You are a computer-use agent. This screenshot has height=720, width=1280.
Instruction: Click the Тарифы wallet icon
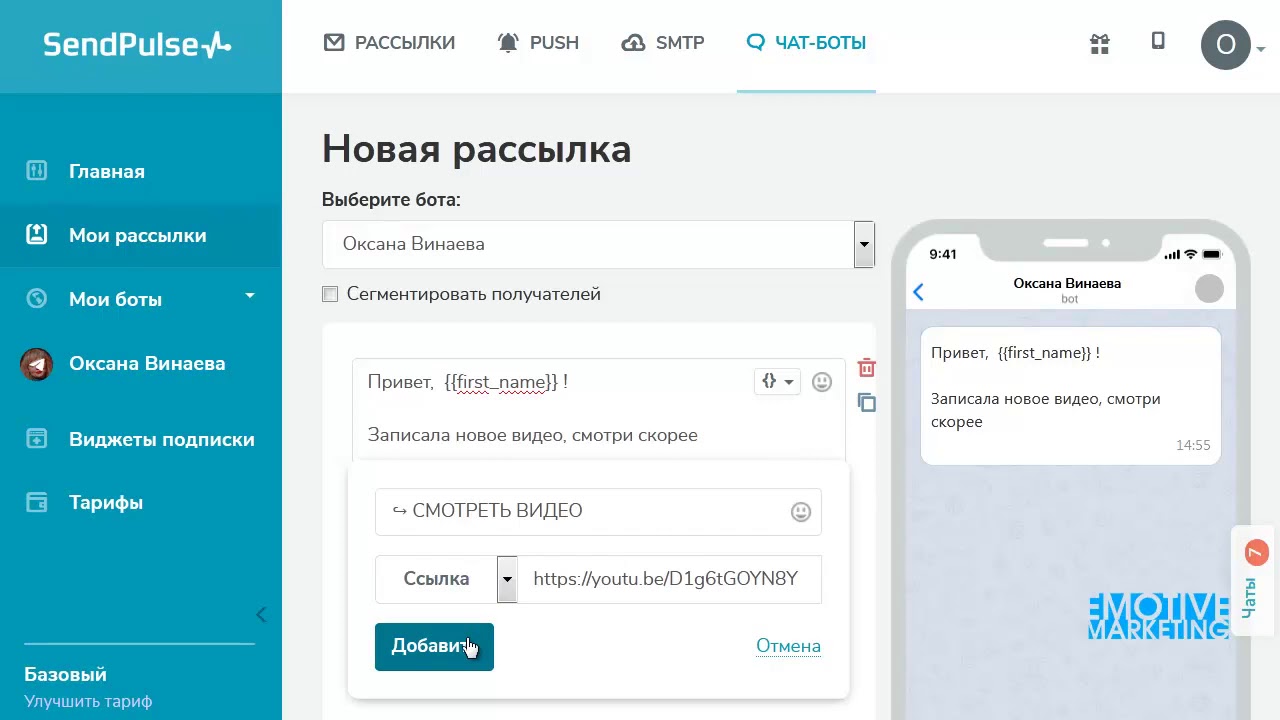[x=37, y=502]
